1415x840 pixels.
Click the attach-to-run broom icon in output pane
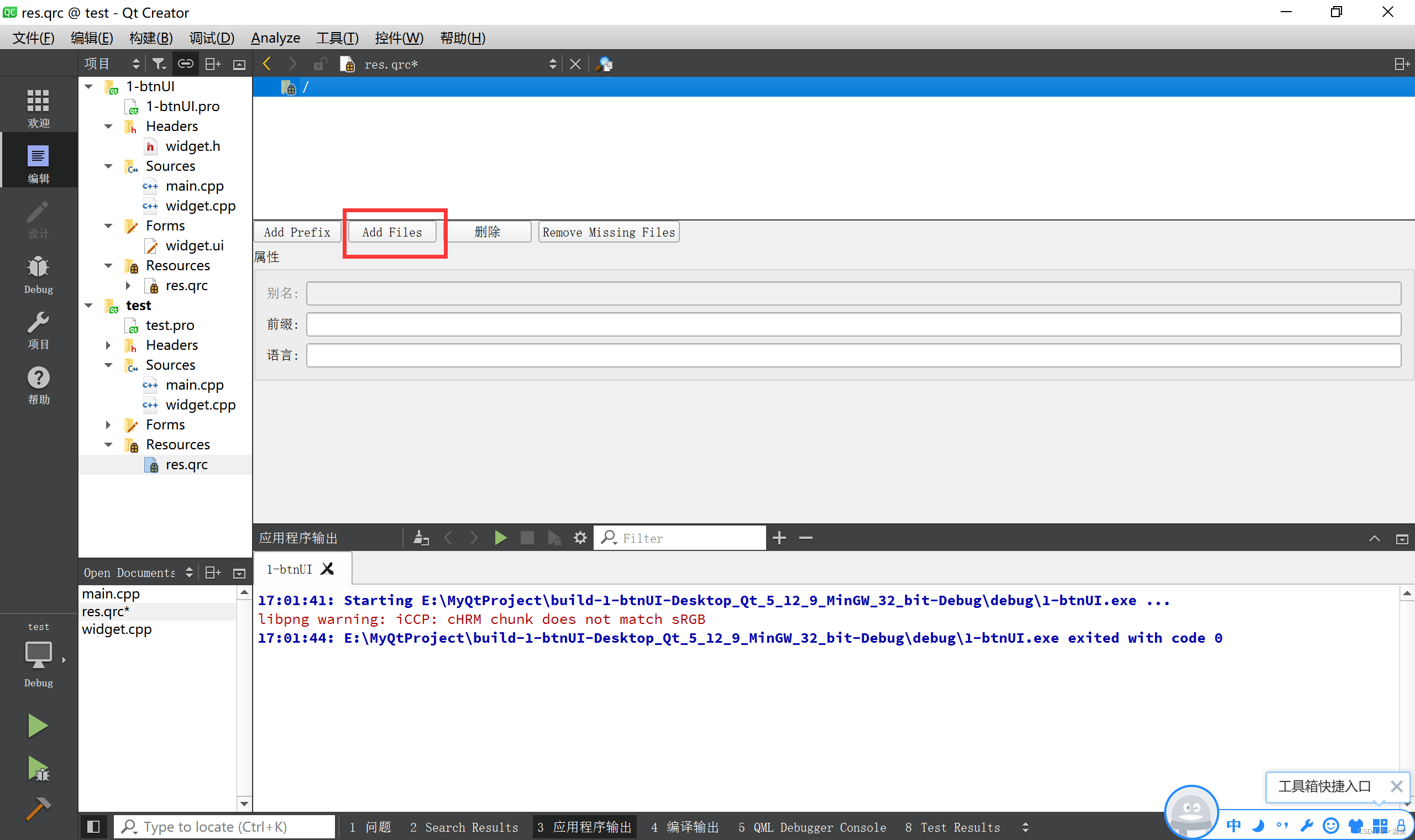coord(421,538)
